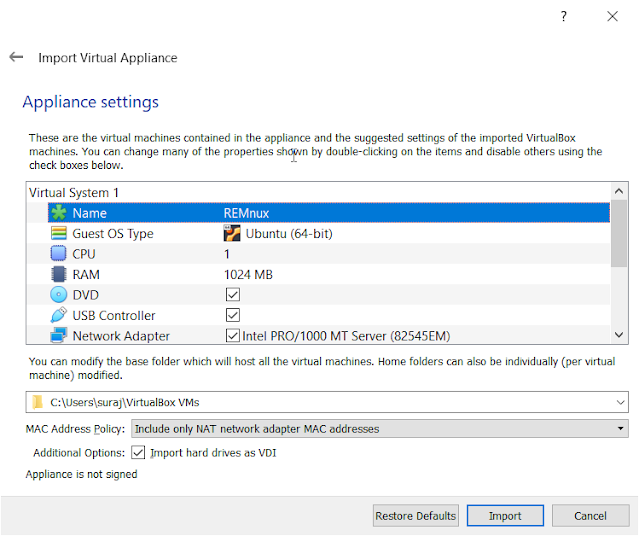
Task: Toggle the Network Adapter checkbox
Action: click(233, 336)
